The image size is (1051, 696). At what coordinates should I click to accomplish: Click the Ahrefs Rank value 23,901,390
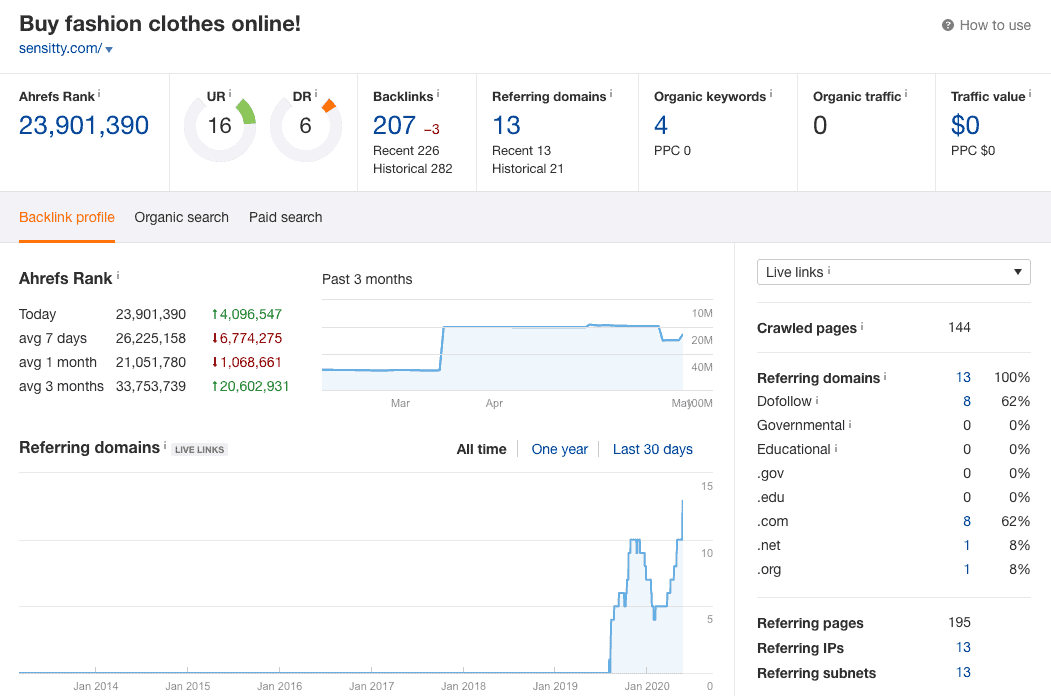tap(84, 125)
